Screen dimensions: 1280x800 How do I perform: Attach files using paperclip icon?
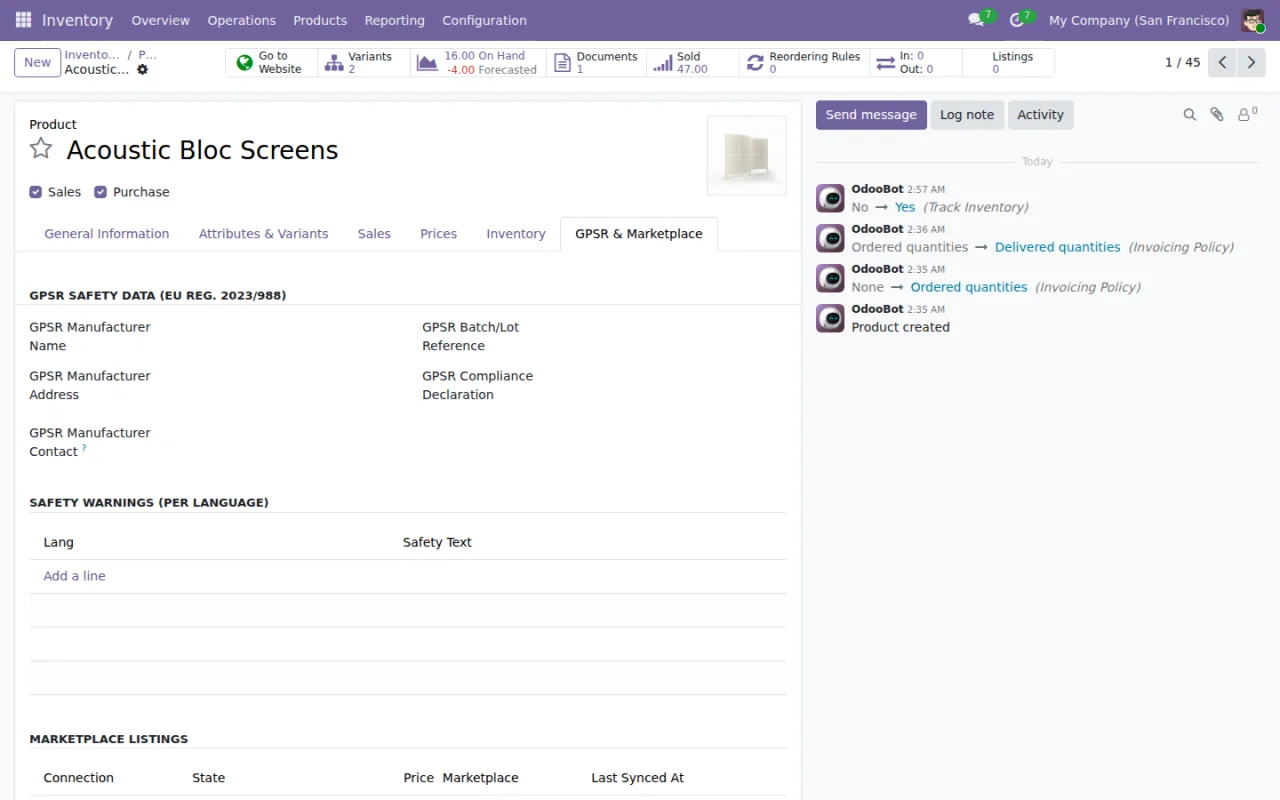click(1217, 115)
